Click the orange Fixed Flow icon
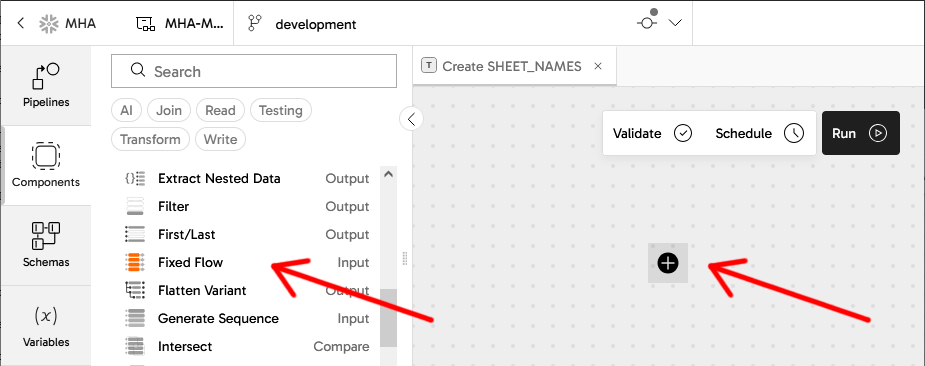 coord(135,262)
